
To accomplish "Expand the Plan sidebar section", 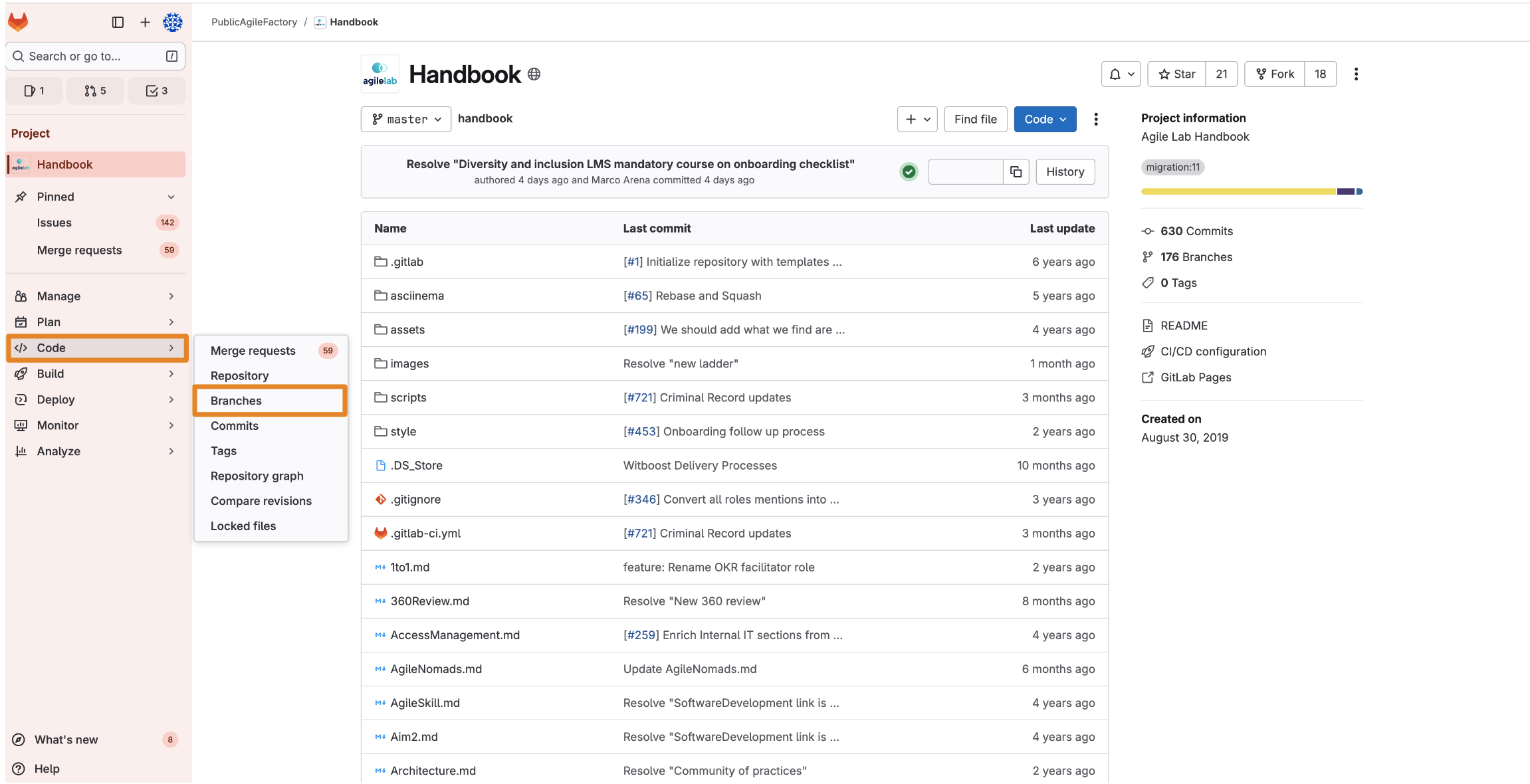I will pyautogui.click(x=96, y=322).
